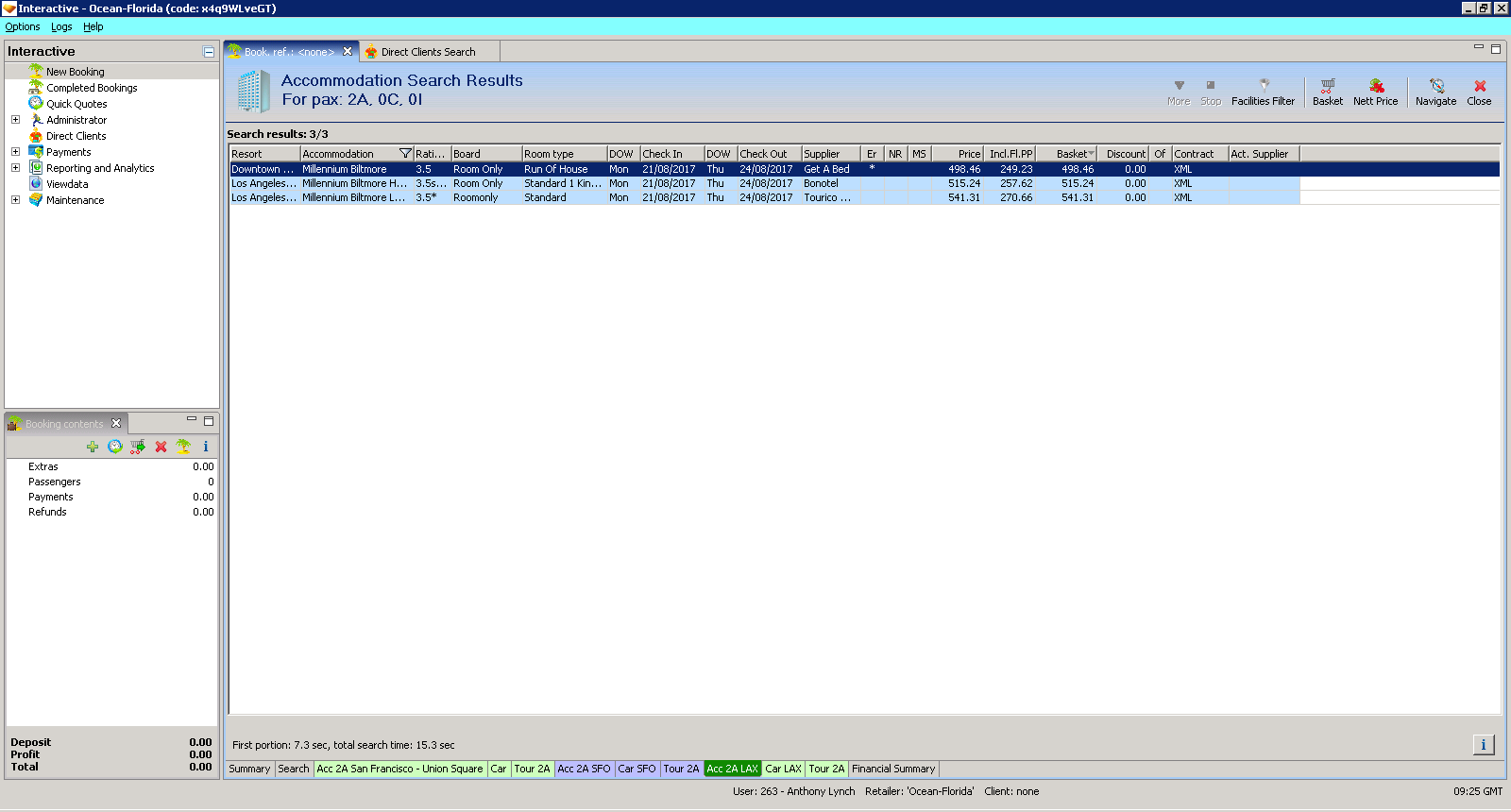Open the Accommodation column filter dropdown

405,154
